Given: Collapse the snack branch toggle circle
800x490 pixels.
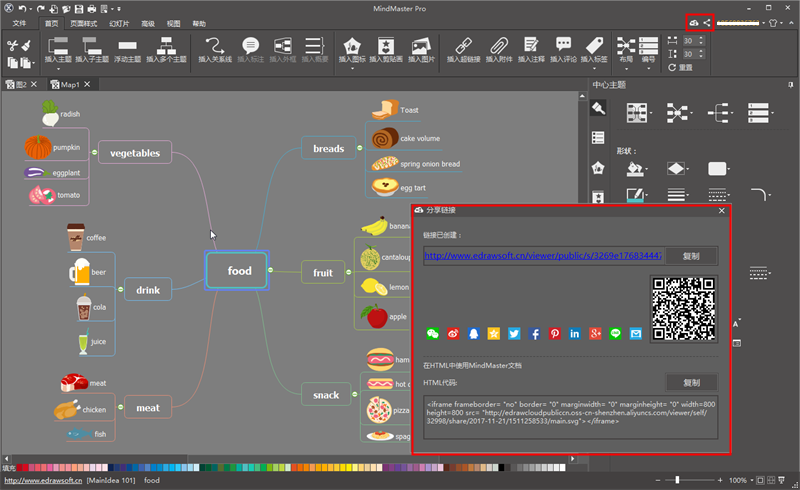Looking at the screenshot, I should (x=355, y=395).
